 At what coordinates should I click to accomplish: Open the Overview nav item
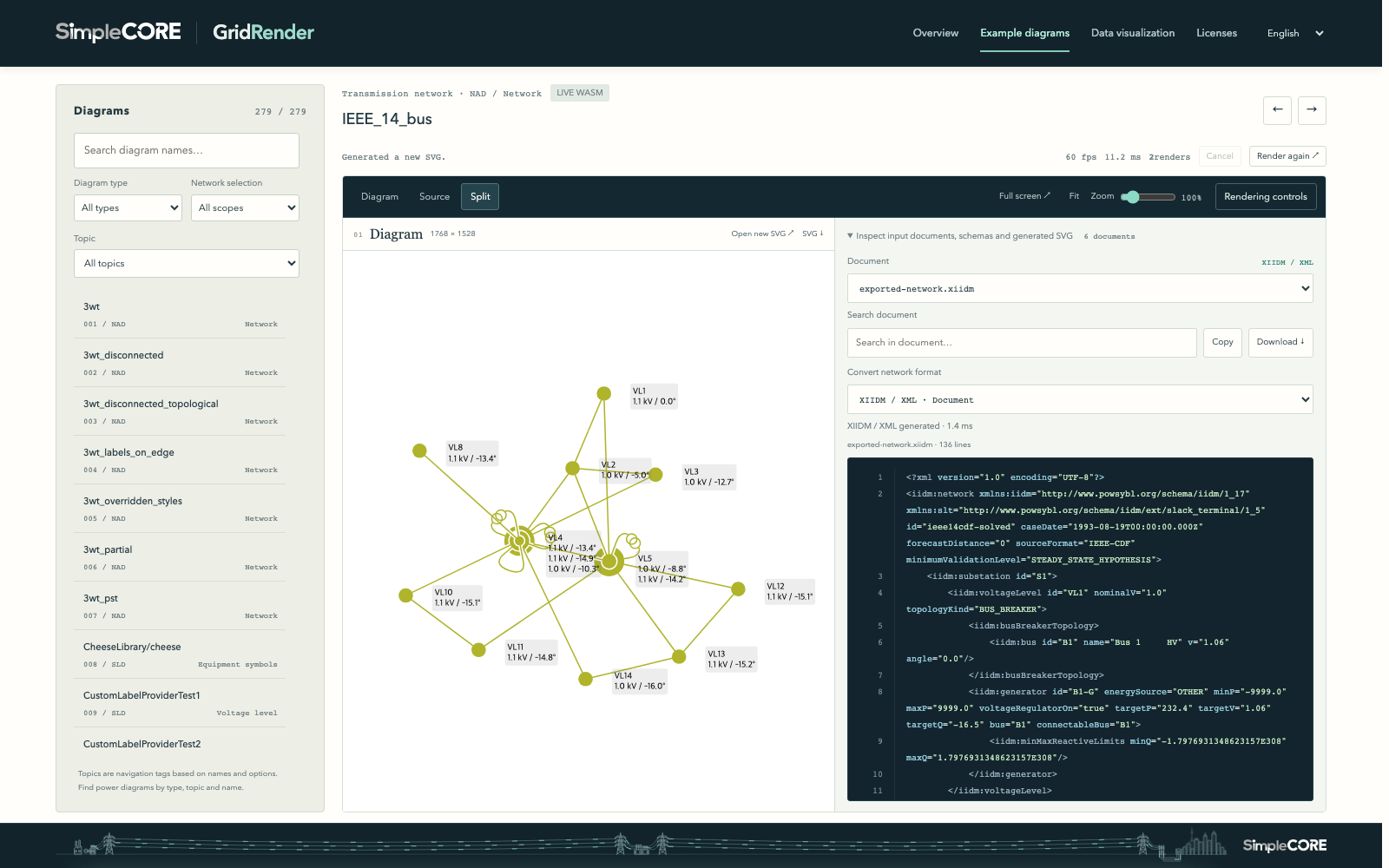[935, 33]
